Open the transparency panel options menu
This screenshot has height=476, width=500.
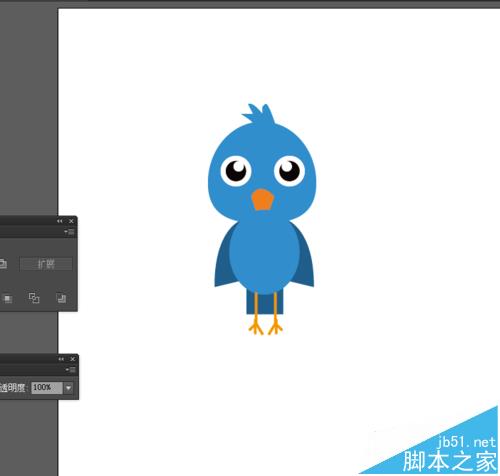(x=70, y=370)
